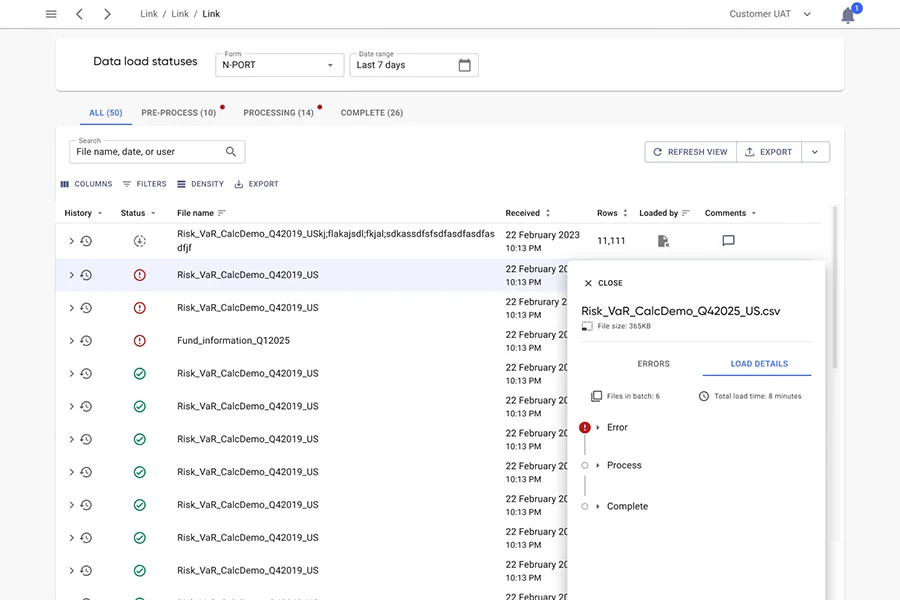Click the notification bell icon
This screenshot has width=900, height=600.
point(848,15)
